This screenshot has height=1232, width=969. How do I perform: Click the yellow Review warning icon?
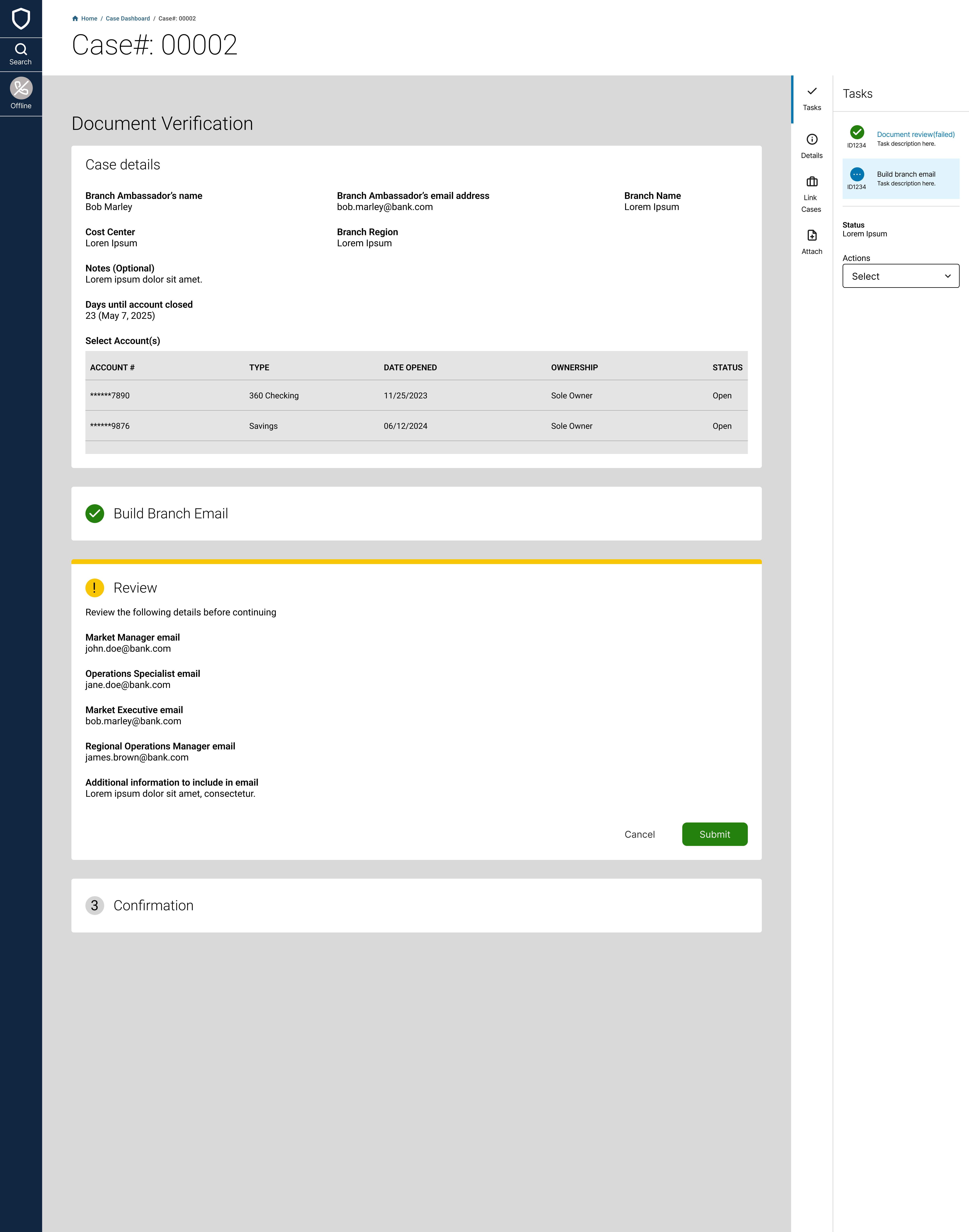point(95,588)
